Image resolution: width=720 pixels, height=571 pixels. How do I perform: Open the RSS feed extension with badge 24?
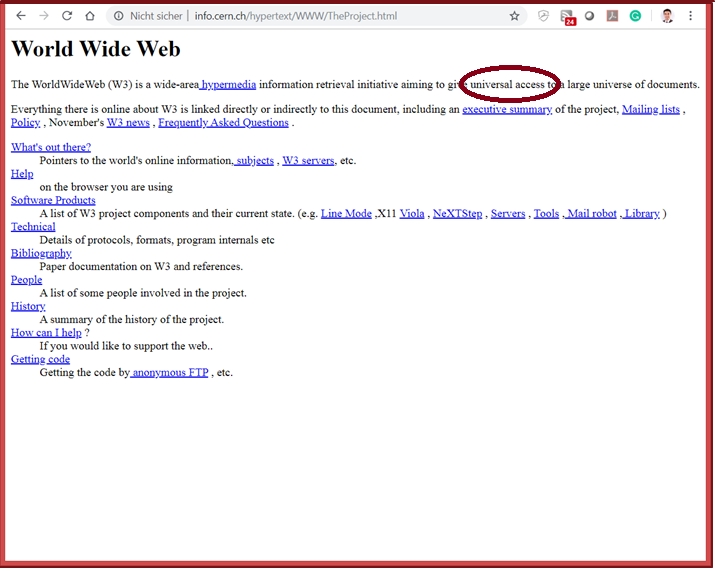click(567, 17)
